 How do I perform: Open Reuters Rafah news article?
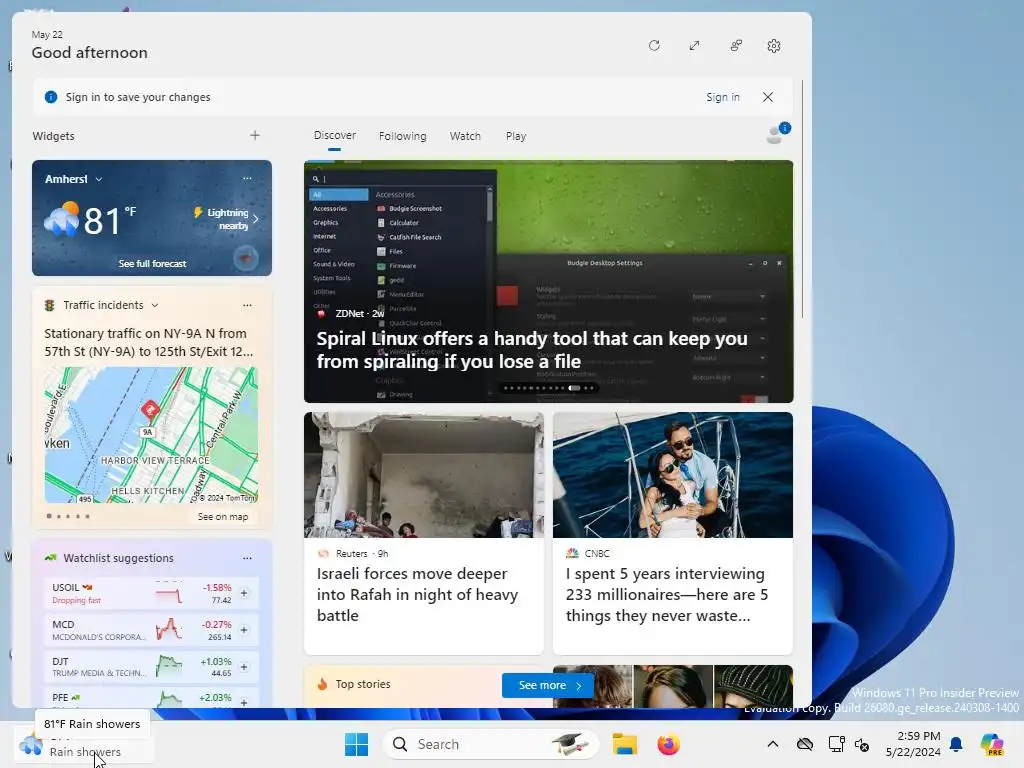tap(424, 533)
